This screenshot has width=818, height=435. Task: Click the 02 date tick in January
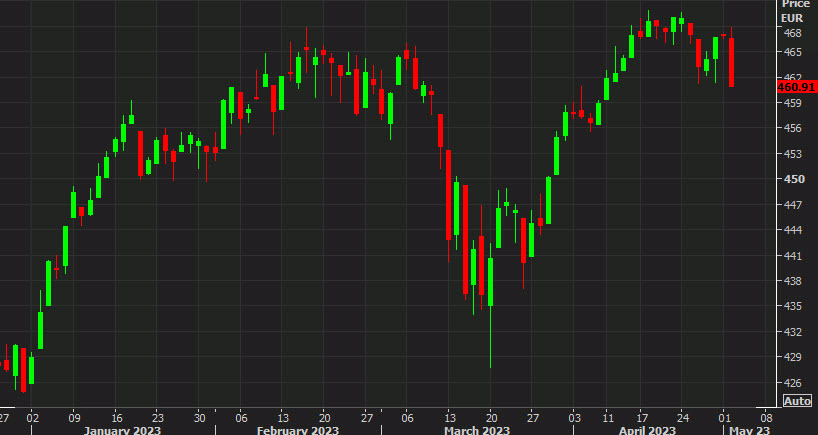(x=31, y=418)
